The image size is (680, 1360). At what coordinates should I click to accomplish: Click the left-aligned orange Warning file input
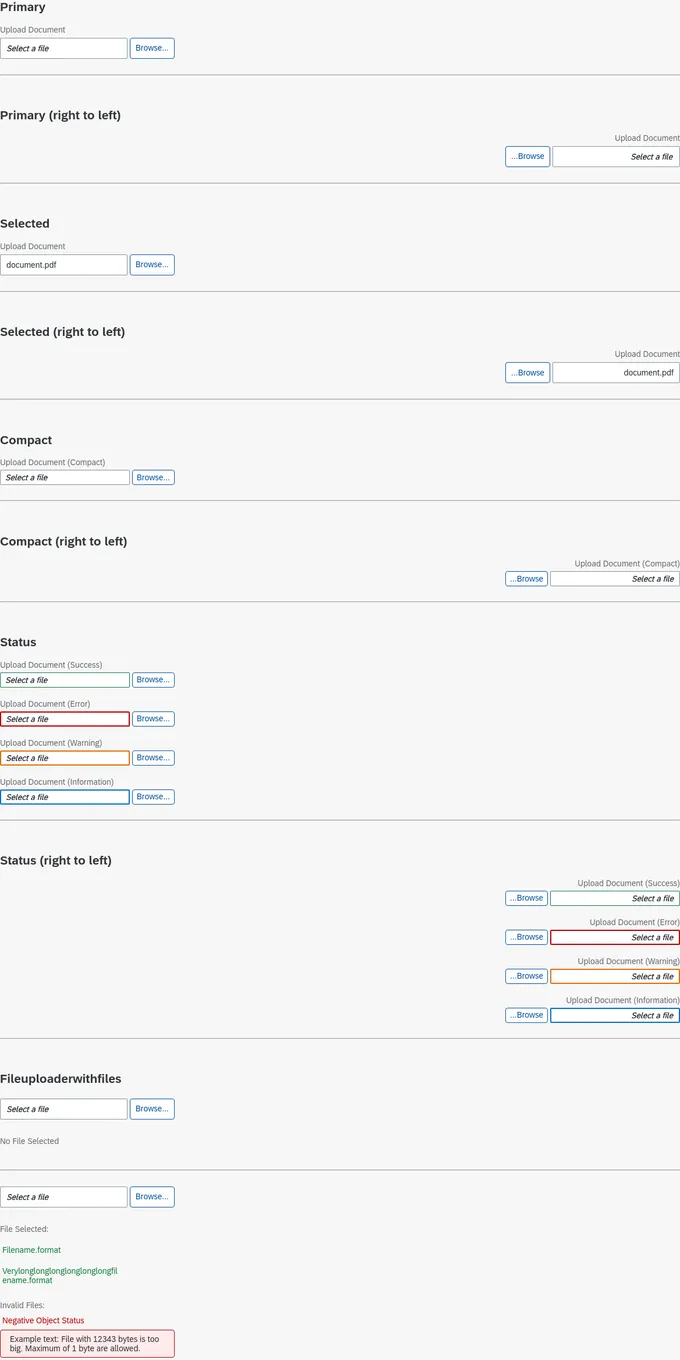[65, 758]
